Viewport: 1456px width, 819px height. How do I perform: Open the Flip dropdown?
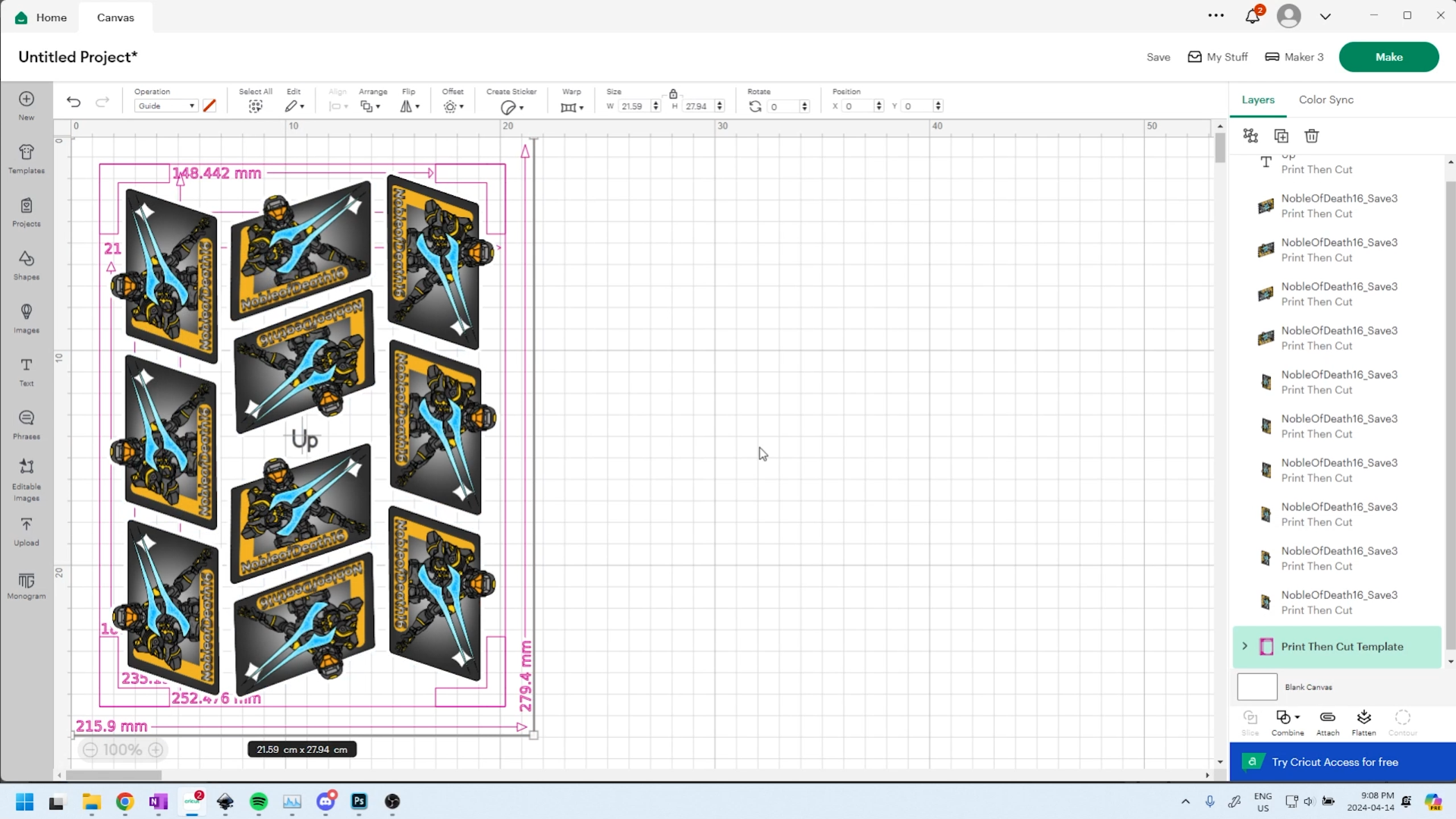[x=410, y=107]
